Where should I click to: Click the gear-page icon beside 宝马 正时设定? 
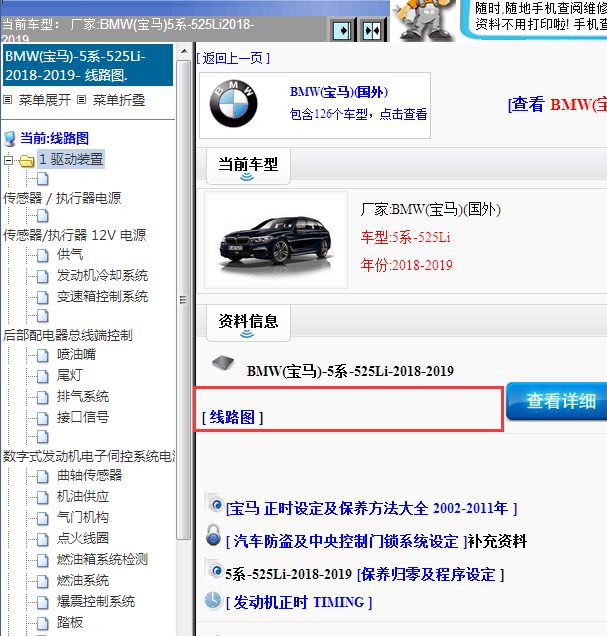point(214,503)
